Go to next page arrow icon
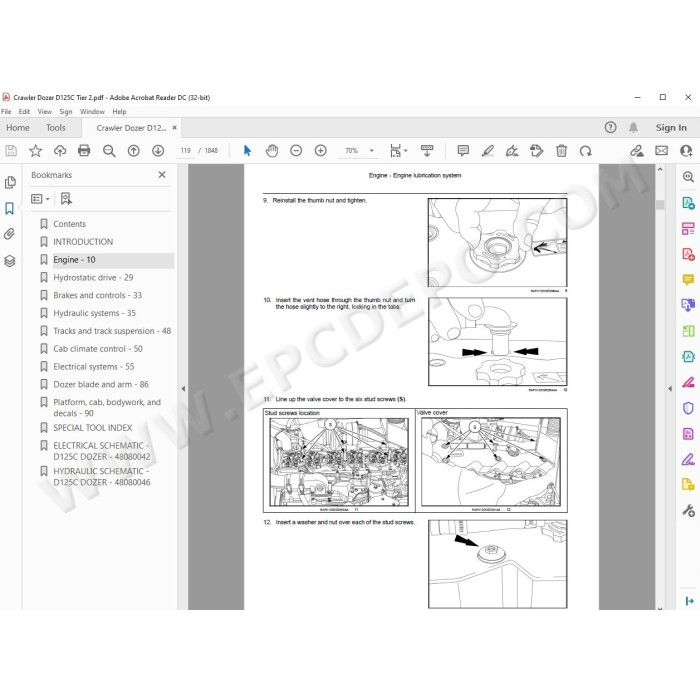Viewport: 700px width, 700px height. [158, 151]
